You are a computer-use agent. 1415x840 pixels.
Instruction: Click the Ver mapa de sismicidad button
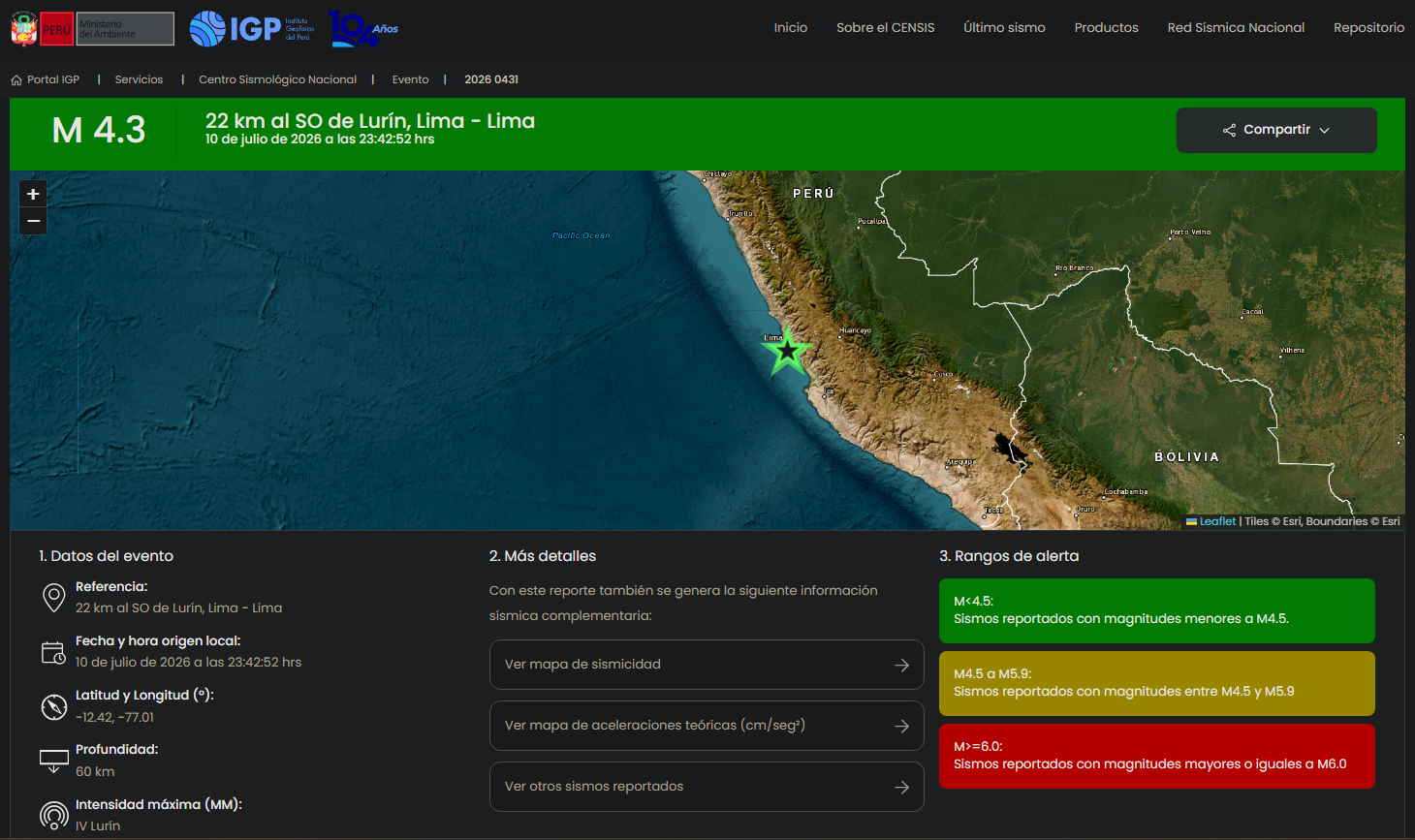point(707,665)
